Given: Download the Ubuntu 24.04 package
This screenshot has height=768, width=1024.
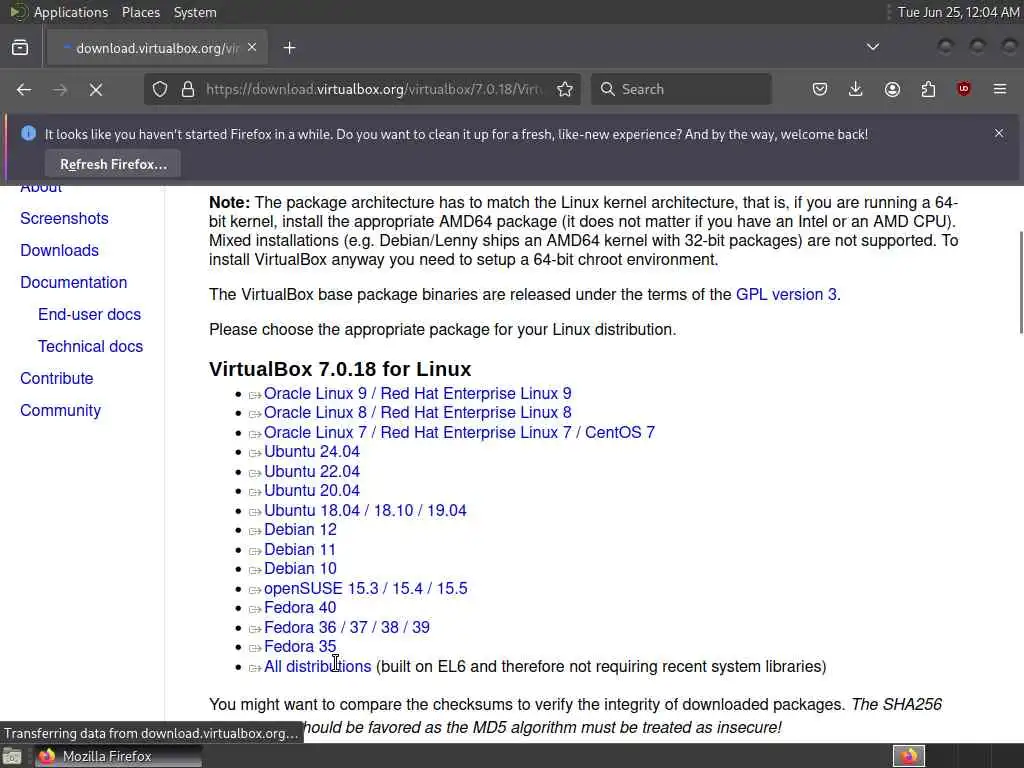Looking at the screenshot, I should click(312, 452).
